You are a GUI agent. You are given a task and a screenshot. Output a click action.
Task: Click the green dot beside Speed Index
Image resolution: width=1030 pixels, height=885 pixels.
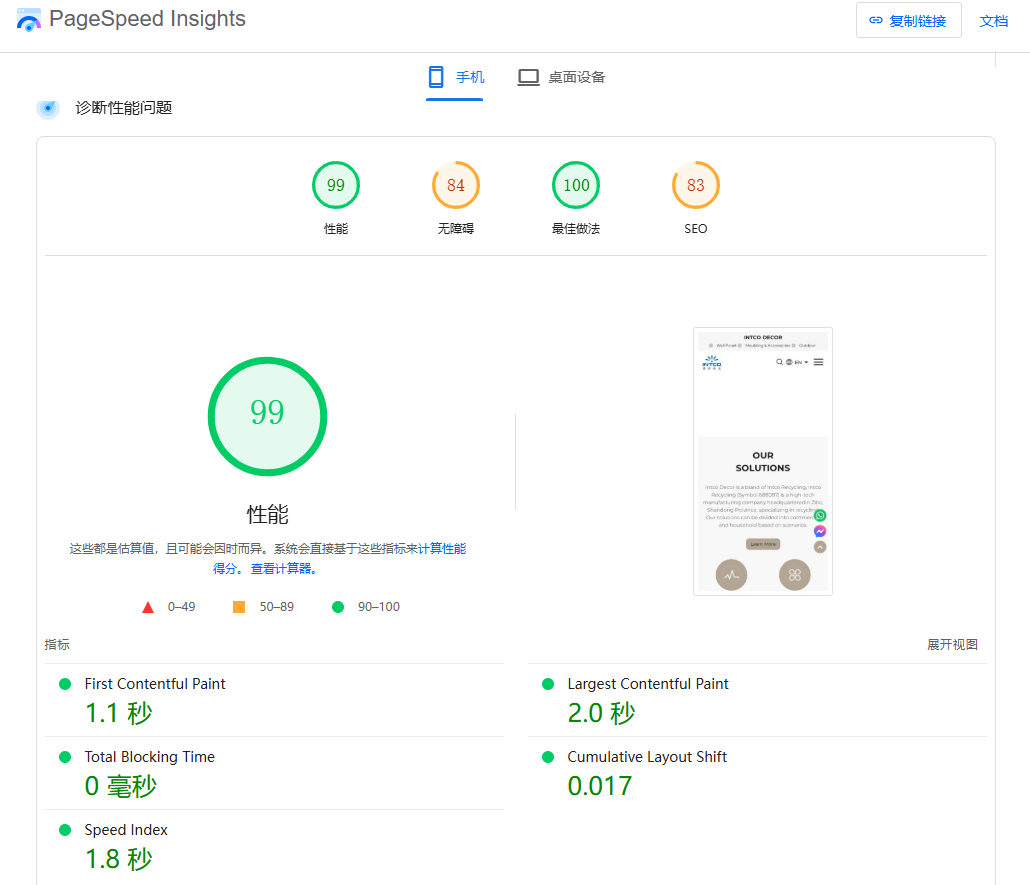[x=65, y=830]
